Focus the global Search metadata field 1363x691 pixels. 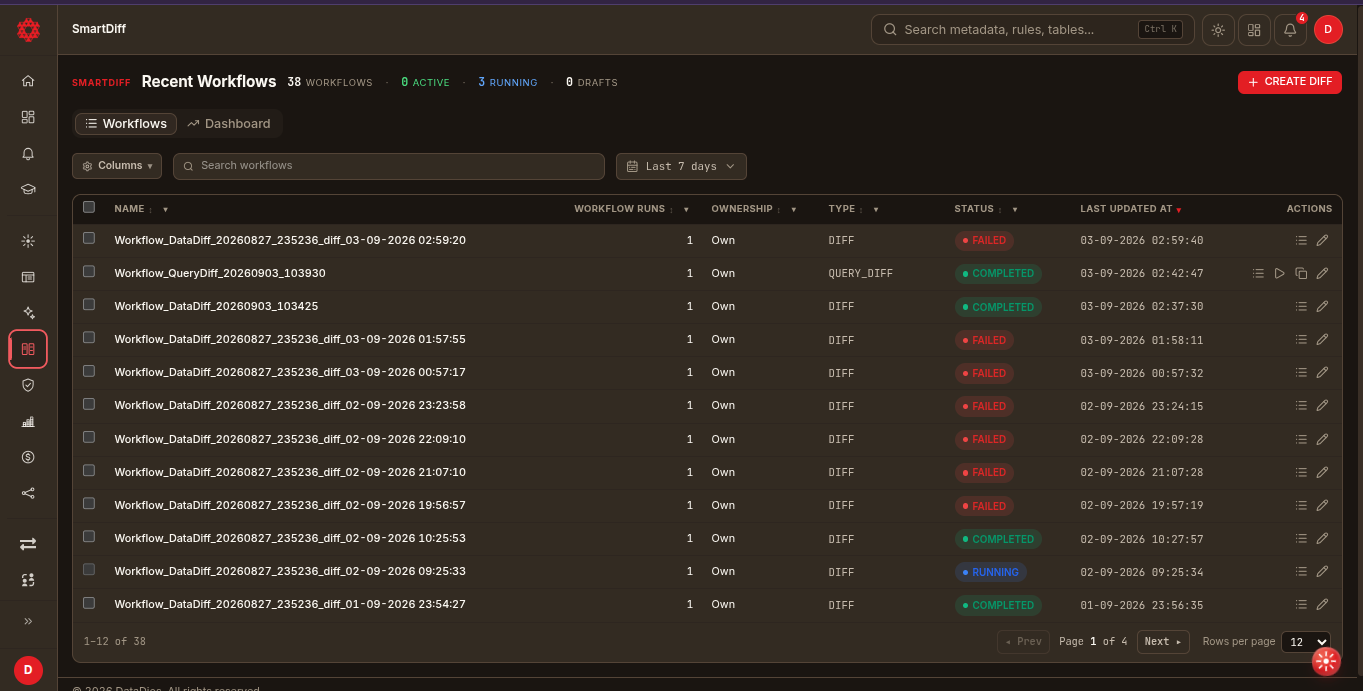point(1033,30)
